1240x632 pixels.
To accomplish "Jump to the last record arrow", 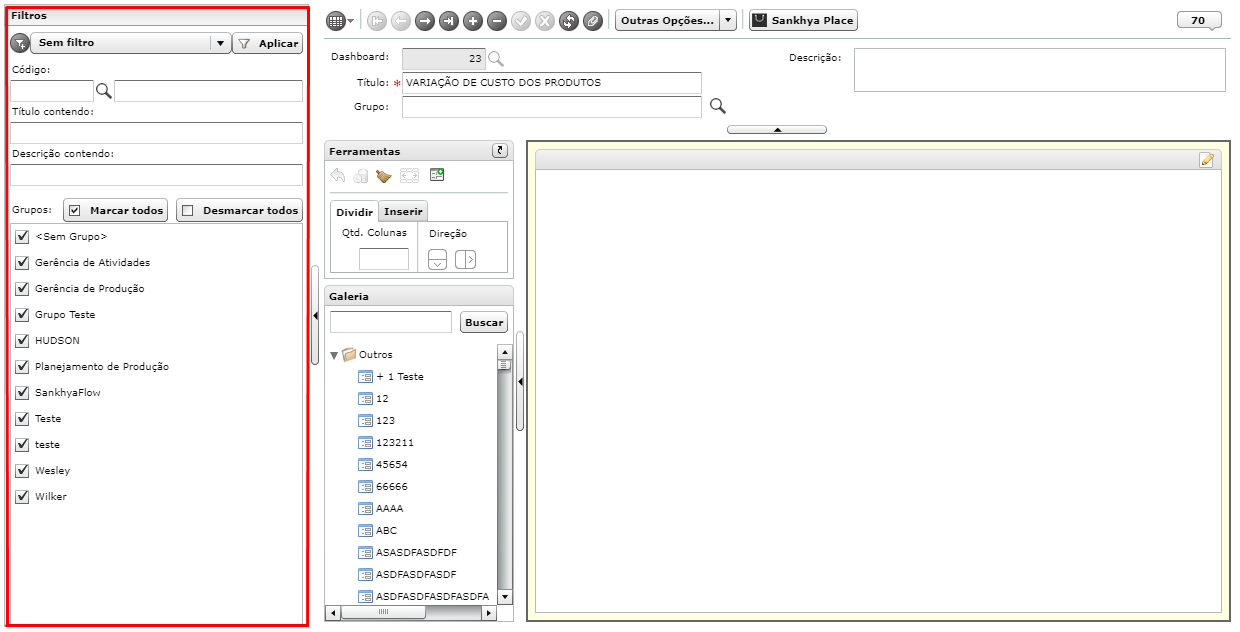I will click(x=448, y=20).
